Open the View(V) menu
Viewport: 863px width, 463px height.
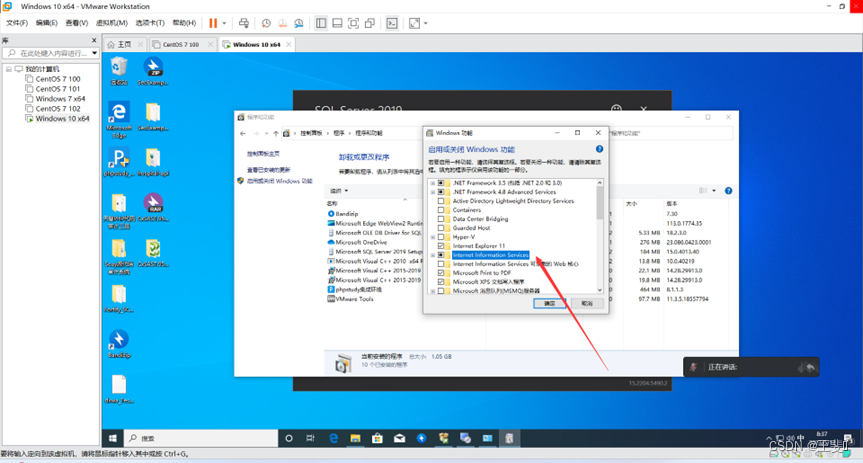pos(77,23)
